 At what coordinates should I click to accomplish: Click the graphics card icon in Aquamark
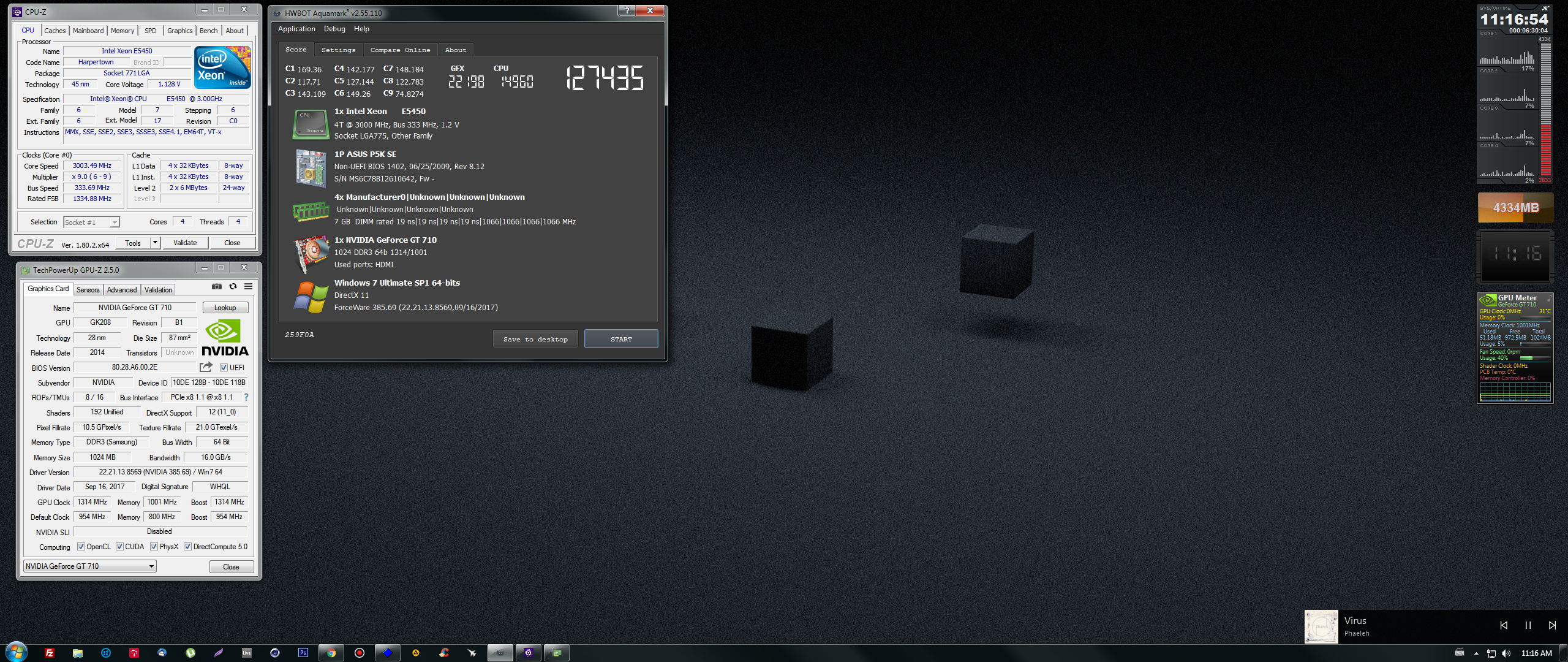tap(311, 254)
